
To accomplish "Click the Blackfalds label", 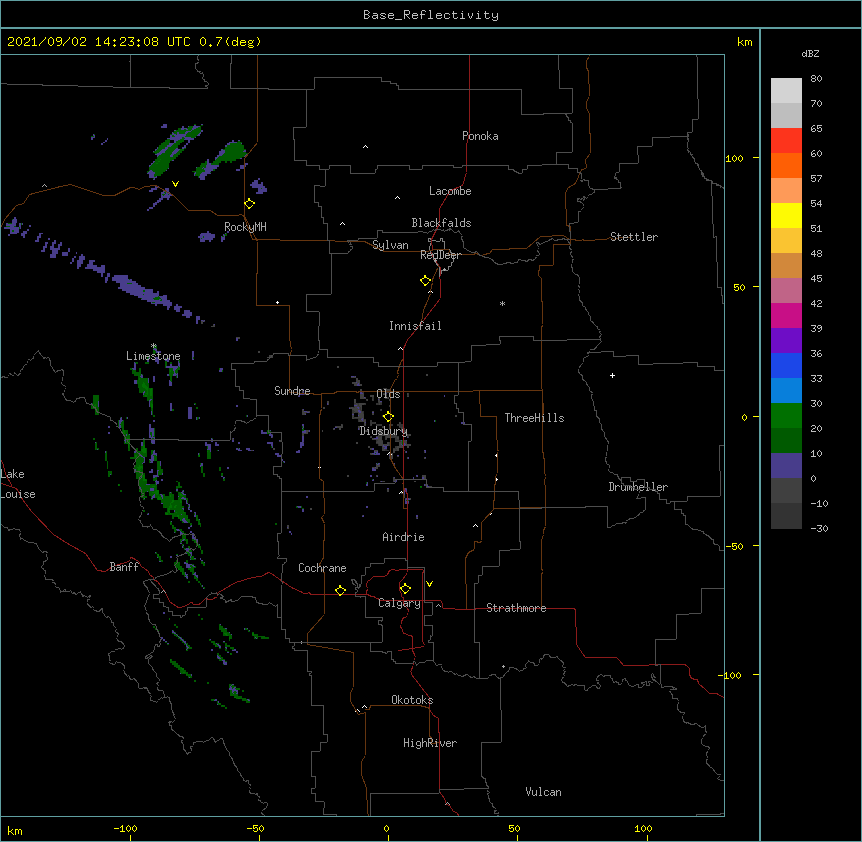I will pyautogui.click(x=441, y=223).
